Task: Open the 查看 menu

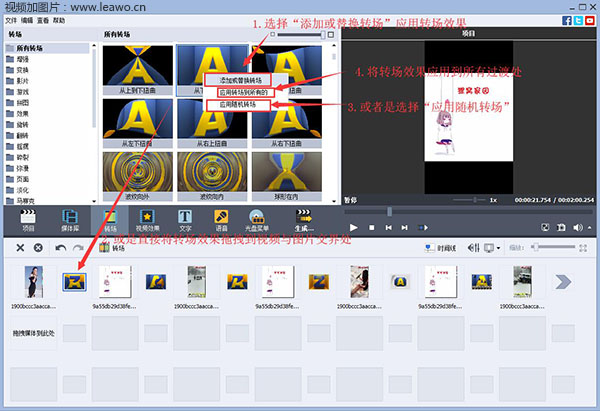Action: [43, 20]
